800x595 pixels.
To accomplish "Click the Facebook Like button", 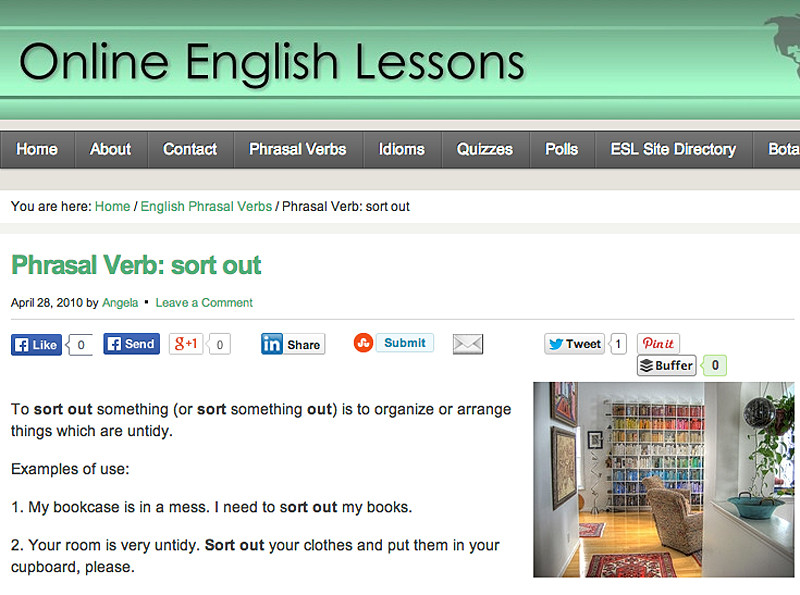I will click(37, 345).
